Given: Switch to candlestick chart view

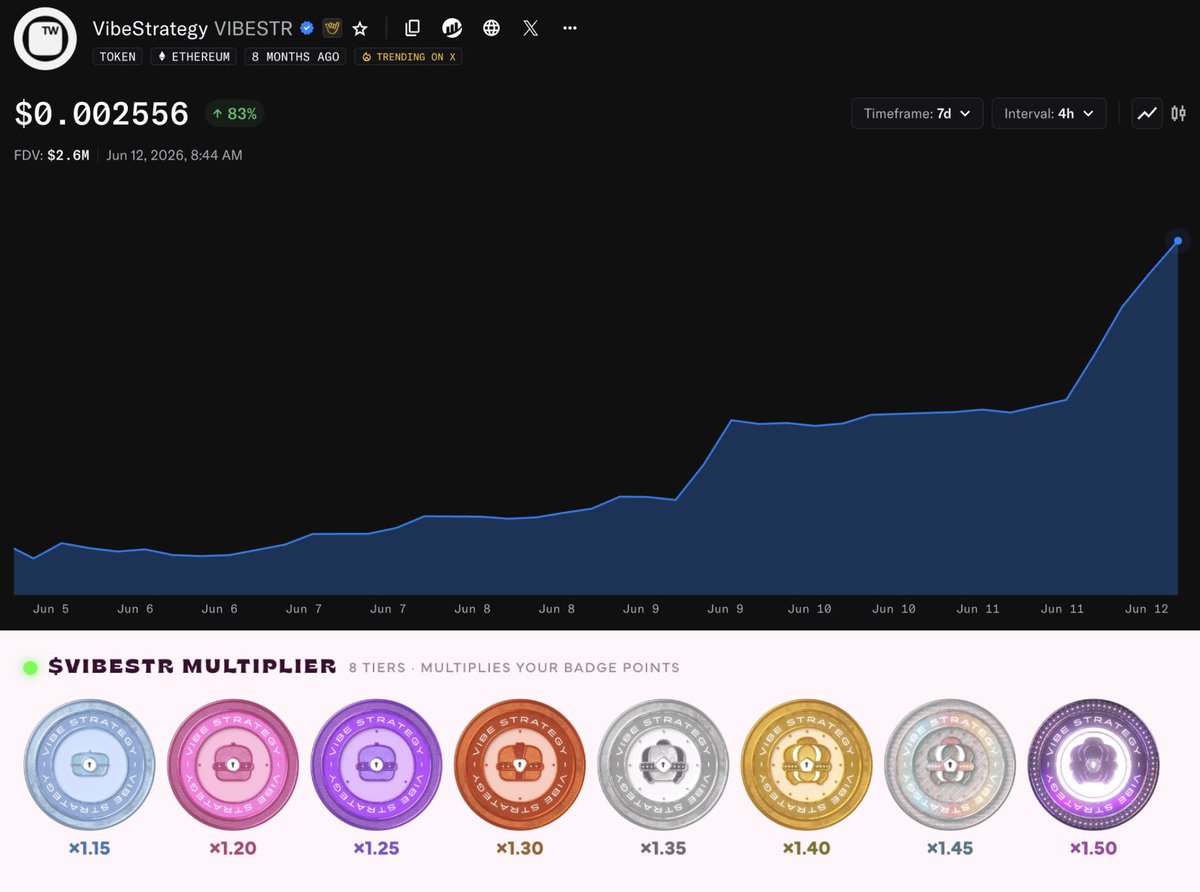Looking at the screenshot, I should coord(1178,114).
